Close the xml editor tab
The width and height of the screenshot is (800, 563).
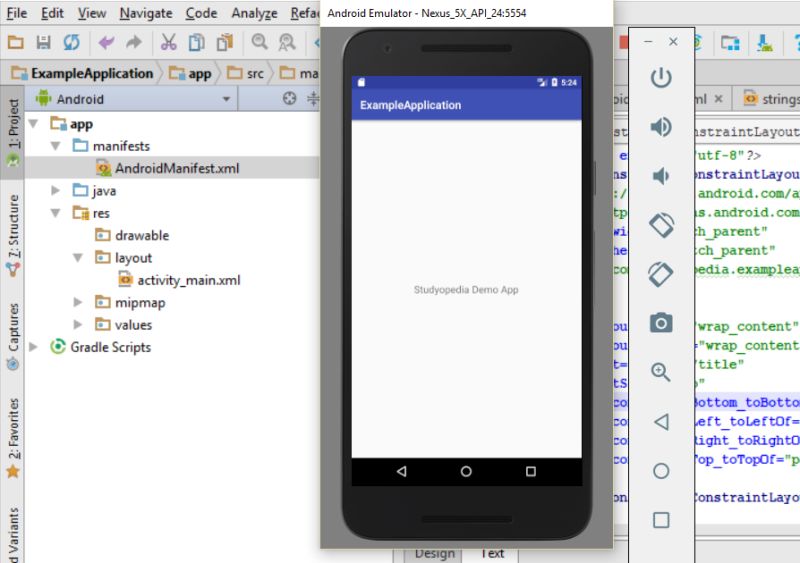pos(718,99)
